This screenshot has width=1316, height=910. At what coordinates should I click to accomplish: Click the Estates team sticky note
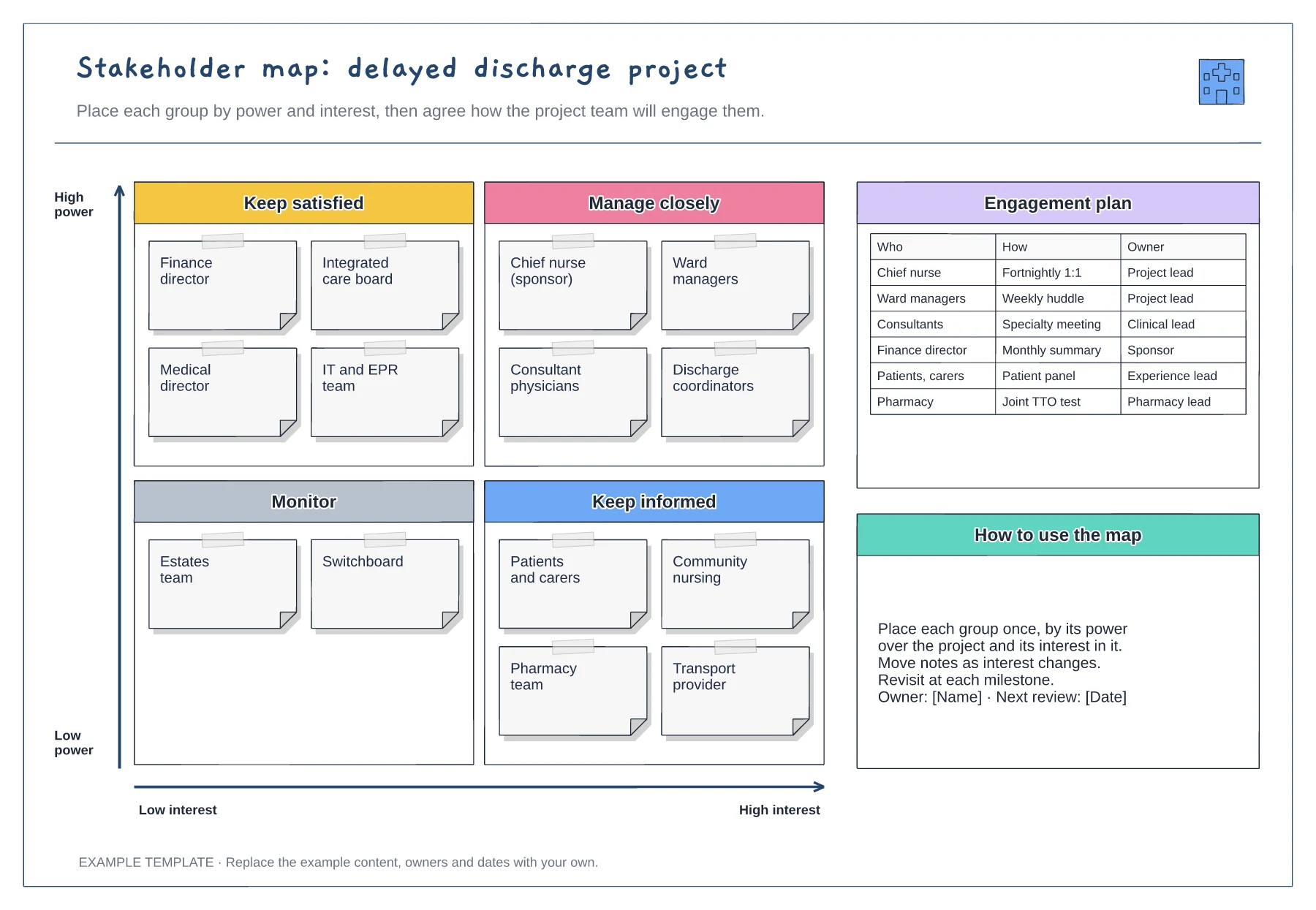[x=222, y=584]
